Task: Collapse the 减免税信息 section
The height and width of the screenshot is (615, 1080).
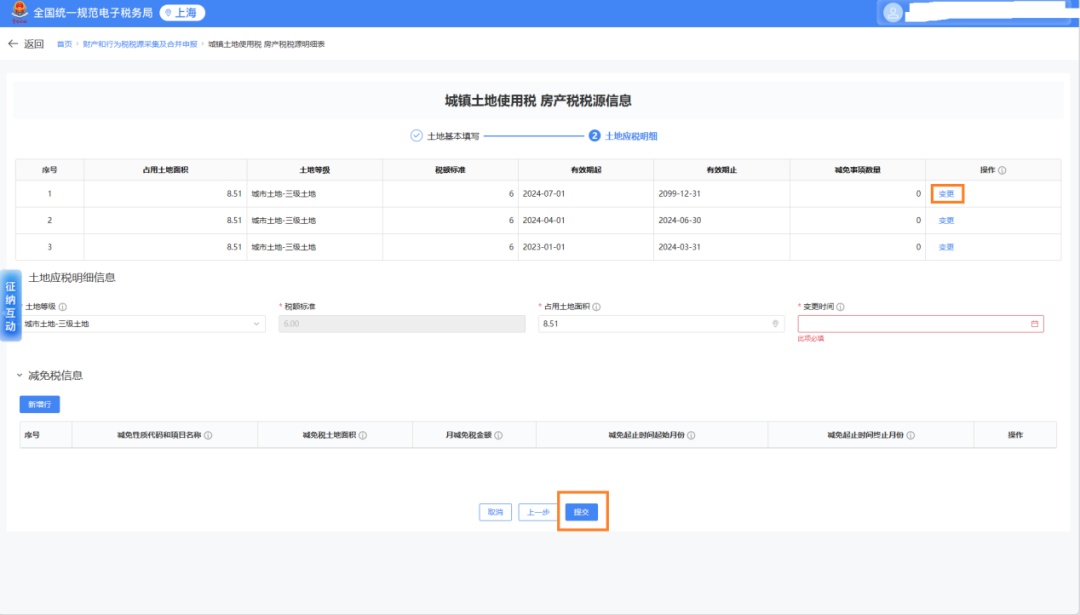Action: click(x=19, y=376)
